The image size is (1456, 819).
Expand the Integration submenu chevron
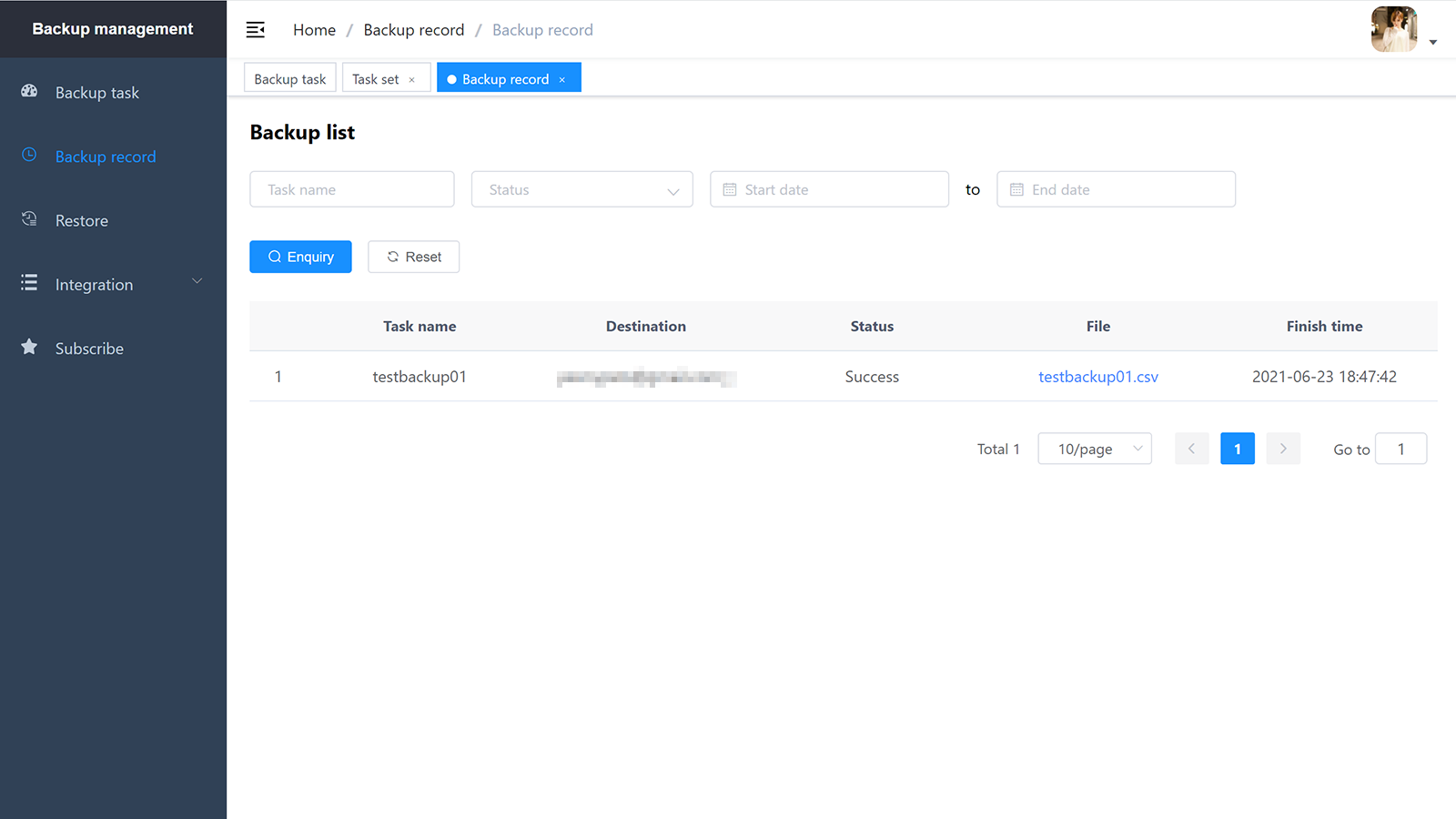[197, 281]
